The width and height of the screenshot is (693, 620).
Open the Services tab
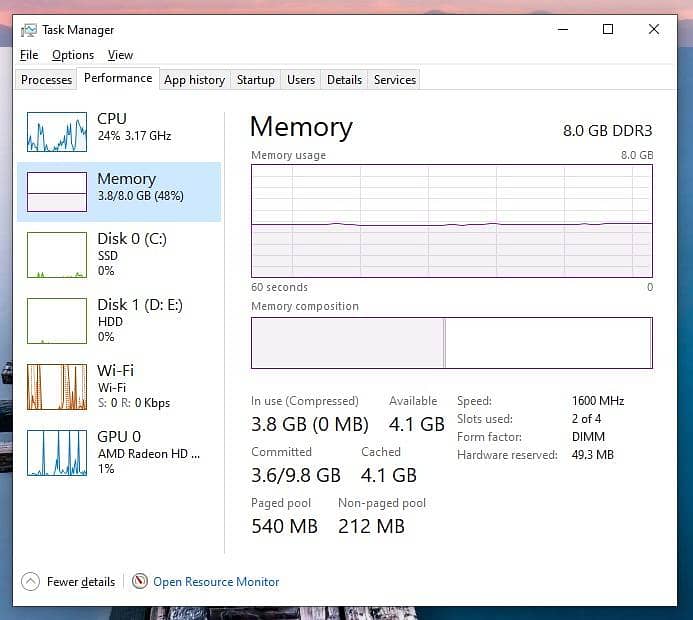[x=395, y=80]
